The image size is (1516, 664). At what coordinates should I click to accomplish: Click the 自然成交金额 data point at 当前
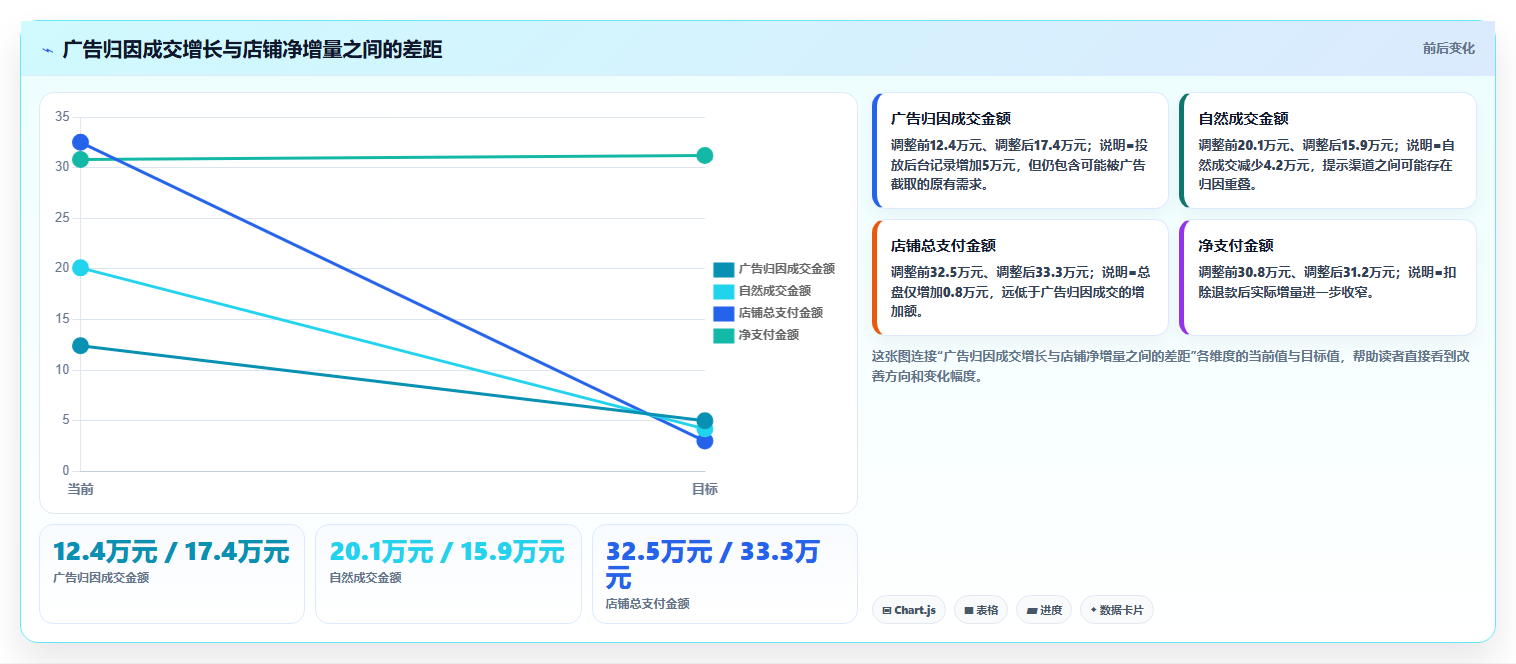pyautogui.click(x=80, y=267)
